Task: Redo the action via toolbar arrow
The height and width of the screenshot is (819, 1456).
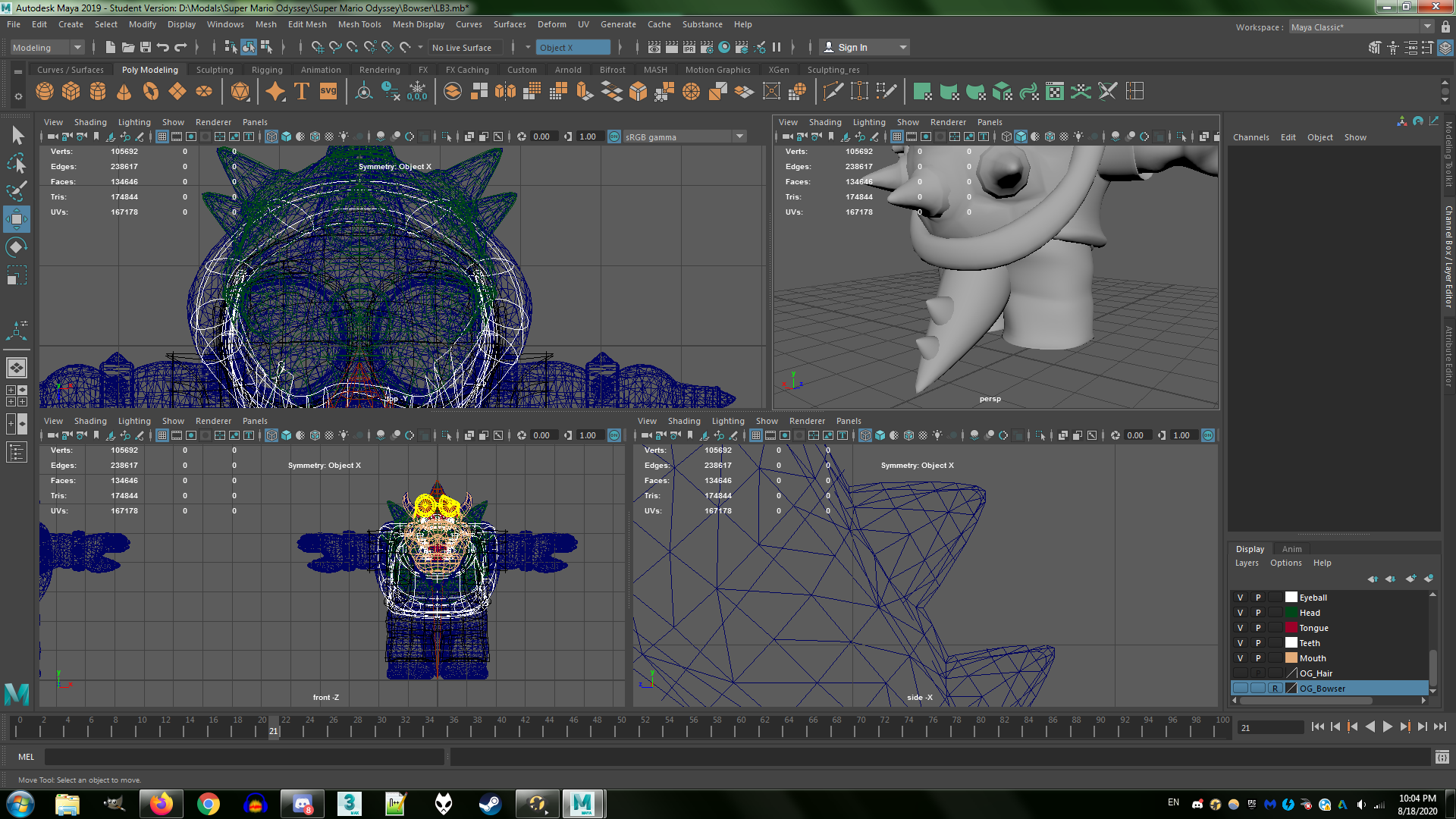Action: tap(180, 47)
